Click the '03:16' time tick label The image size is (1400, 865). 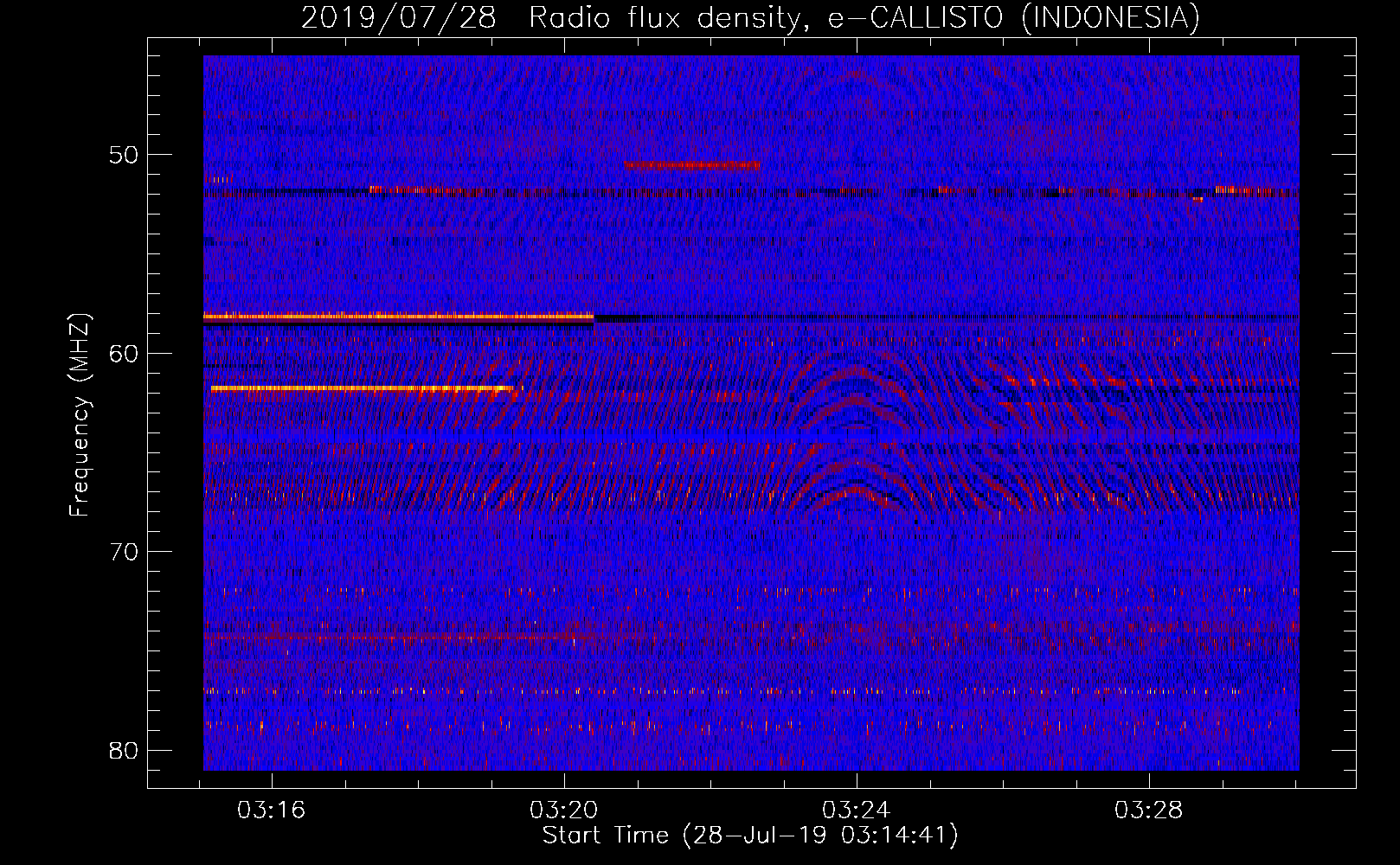(x=272, y=811)
